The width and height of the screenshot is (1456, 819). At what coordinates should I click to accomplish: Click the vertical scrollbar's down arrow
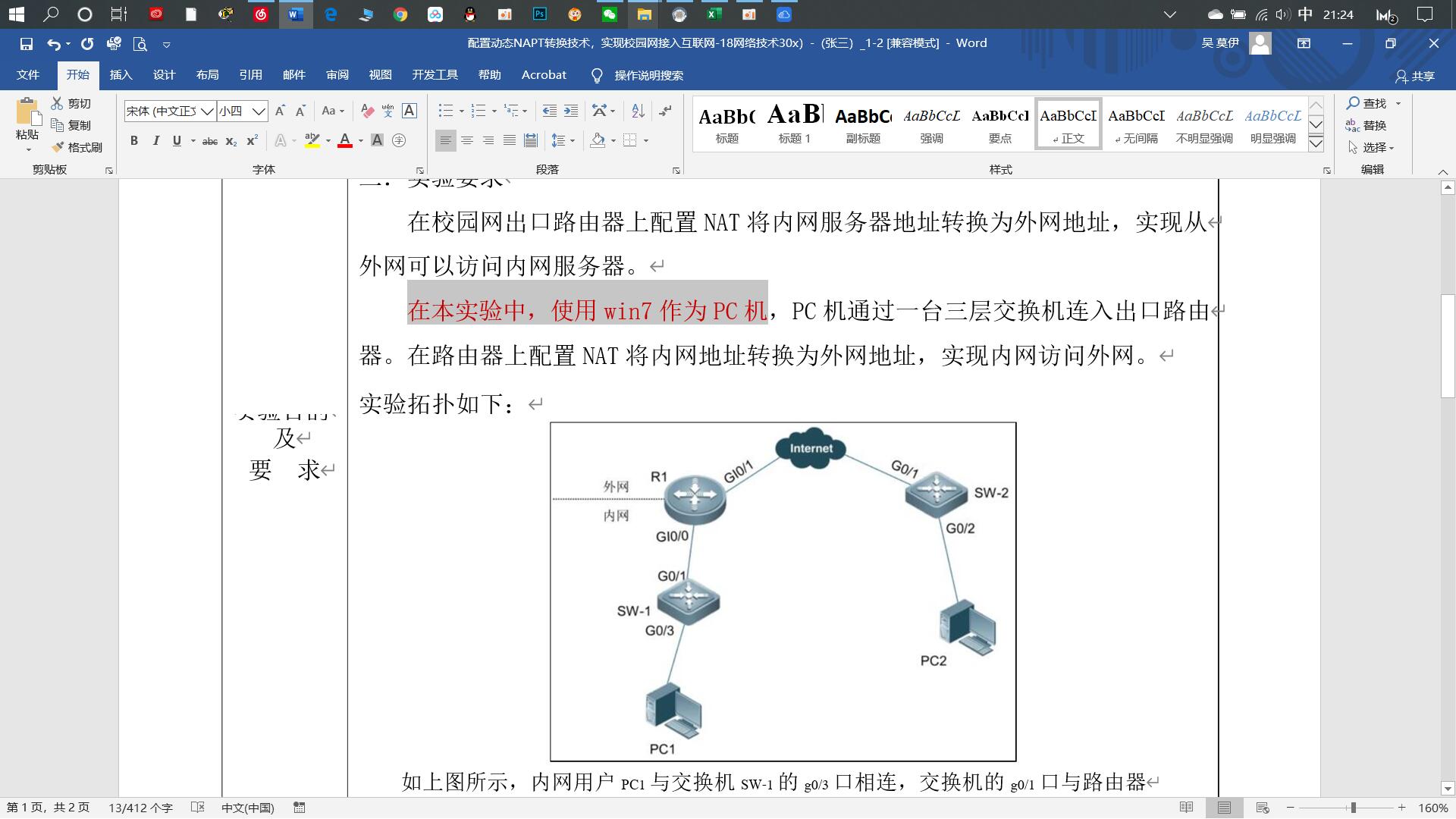(x=1447, y=789)
